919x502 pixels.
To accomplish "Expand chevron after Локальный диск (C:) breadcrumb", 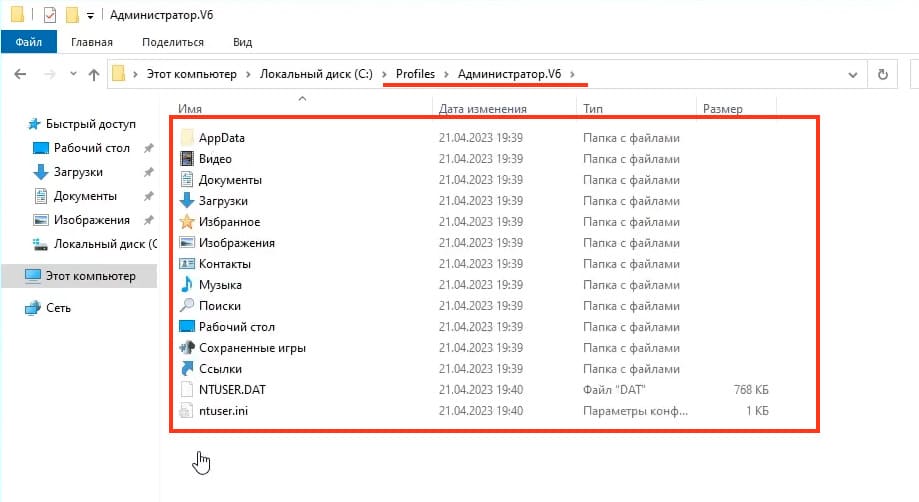I will (x=384, y=74).
